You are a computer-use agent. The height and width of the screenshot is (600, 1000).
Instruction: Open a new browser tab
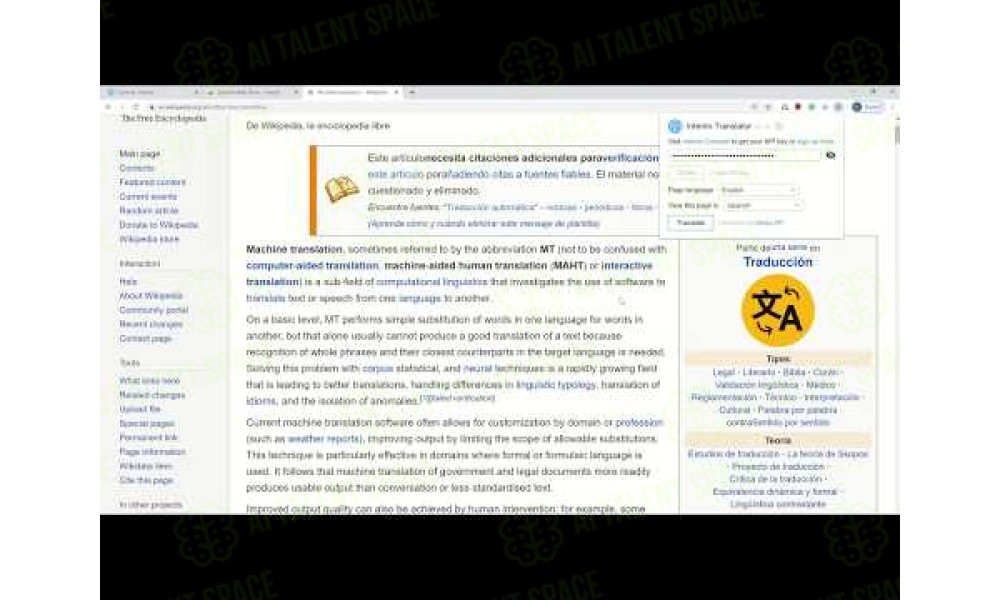click(412, 92)
